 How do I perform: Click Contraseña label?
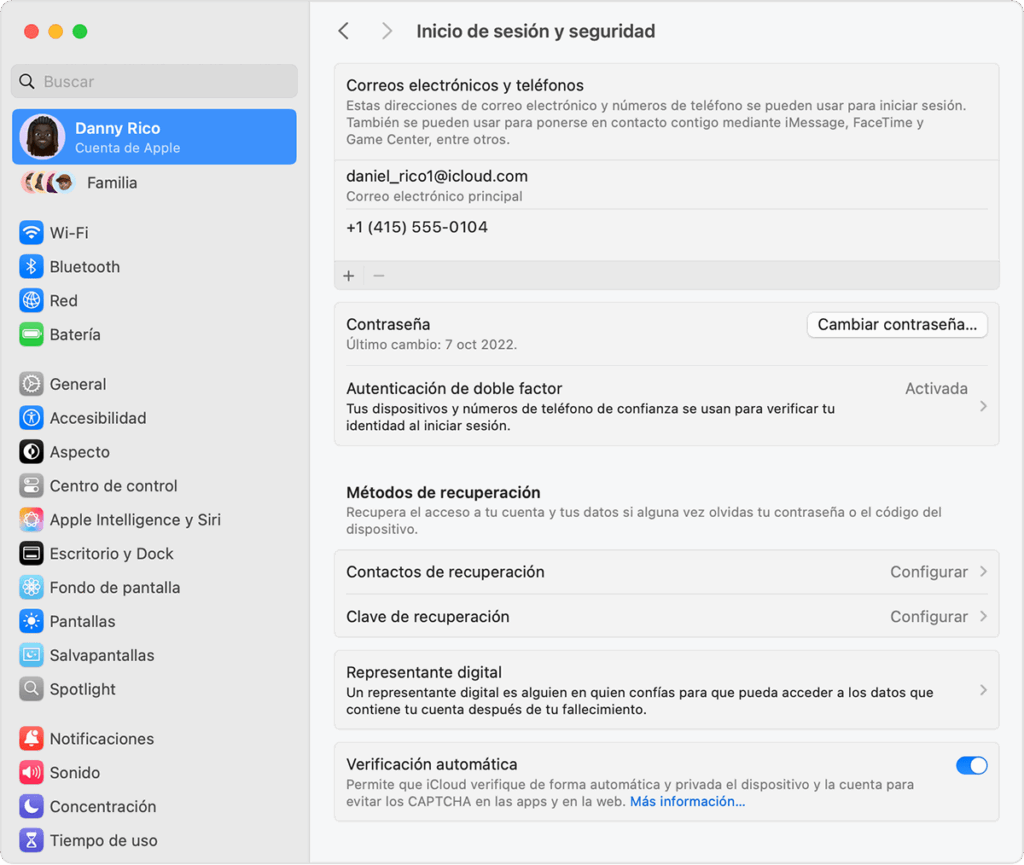388,324
